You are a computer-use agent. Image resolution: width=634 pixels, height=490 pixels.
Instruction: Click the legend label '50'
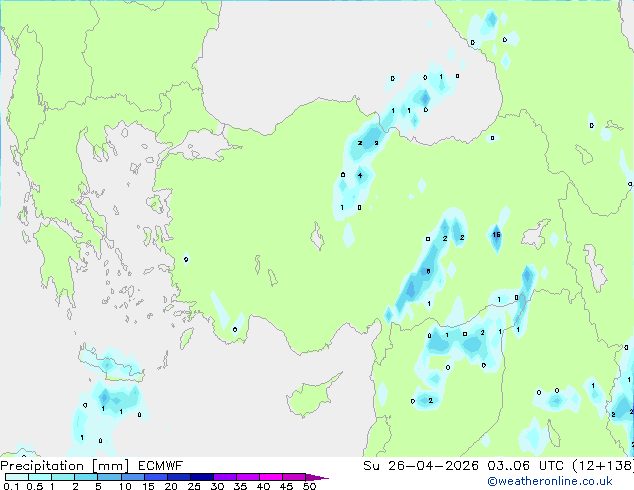point(309,486)
